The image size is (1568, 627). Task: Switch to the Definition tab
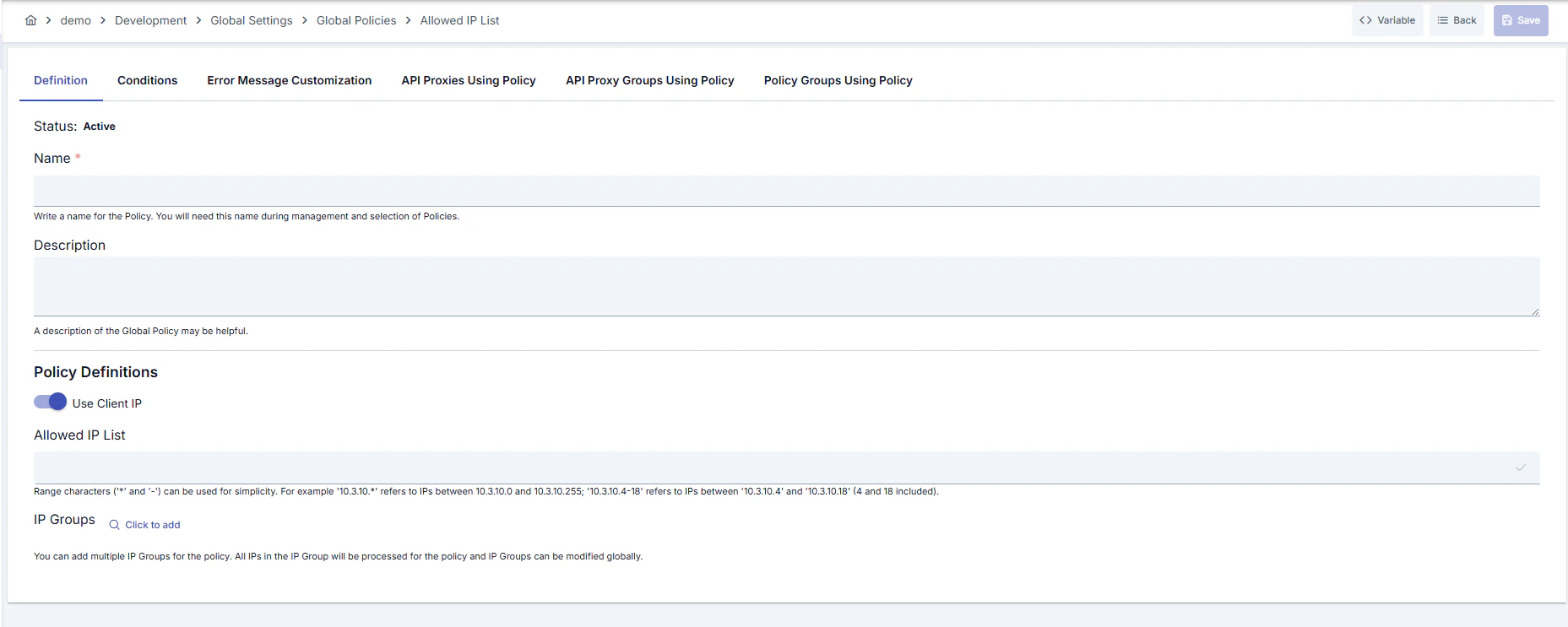[61, 80]
